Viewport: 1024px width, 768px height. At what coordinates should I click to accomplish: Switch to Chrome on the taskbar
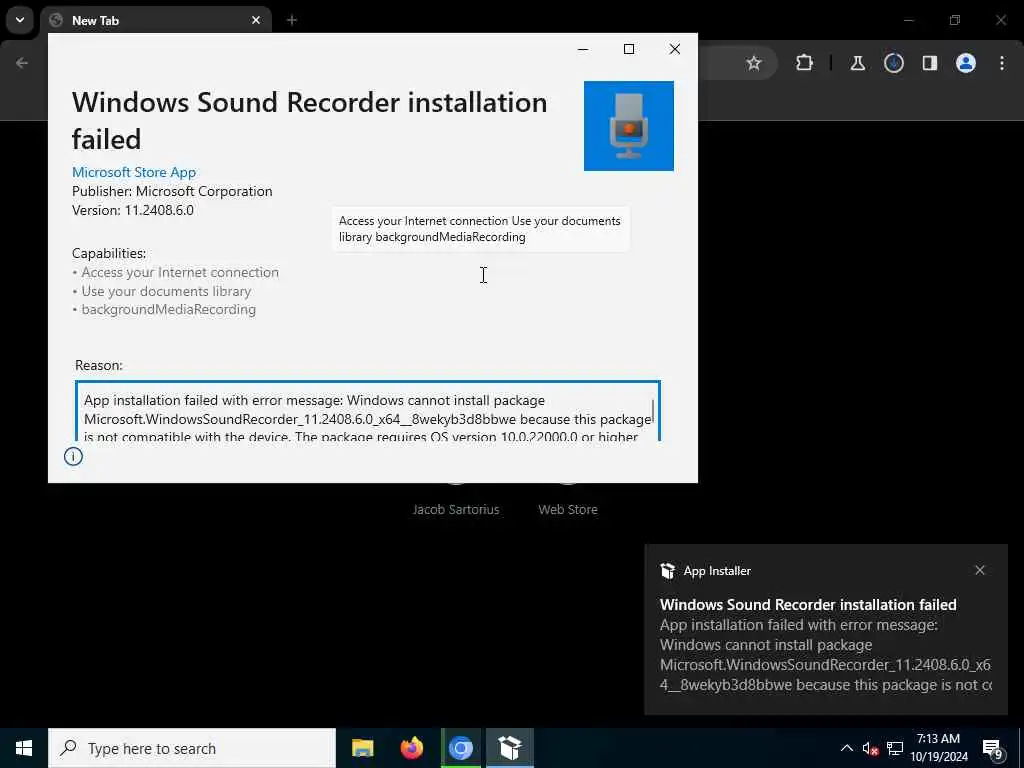460,748
